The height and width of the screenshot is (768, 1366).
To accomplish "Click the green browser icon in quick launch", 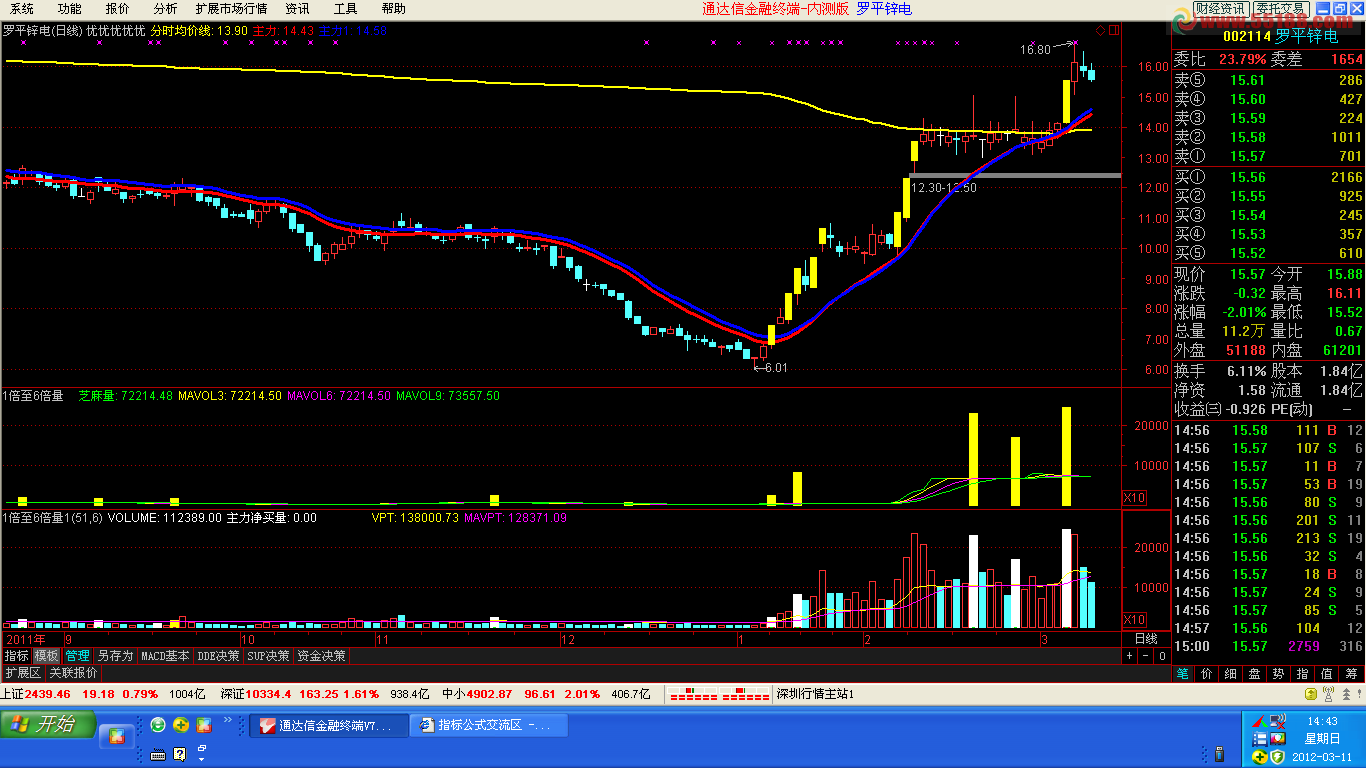I will pos(158,725).
